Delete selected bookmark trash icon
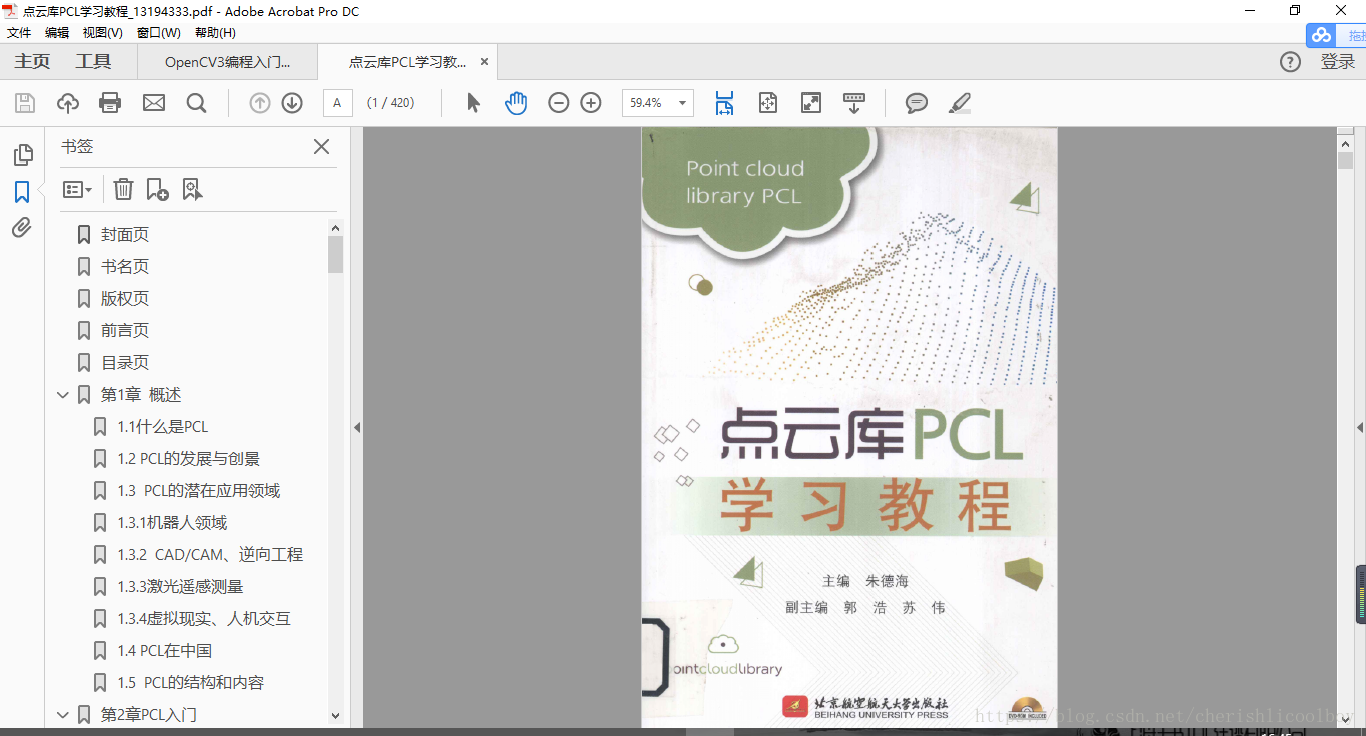The width and height of the screenshot is (1366, 736). click(123, 189)
